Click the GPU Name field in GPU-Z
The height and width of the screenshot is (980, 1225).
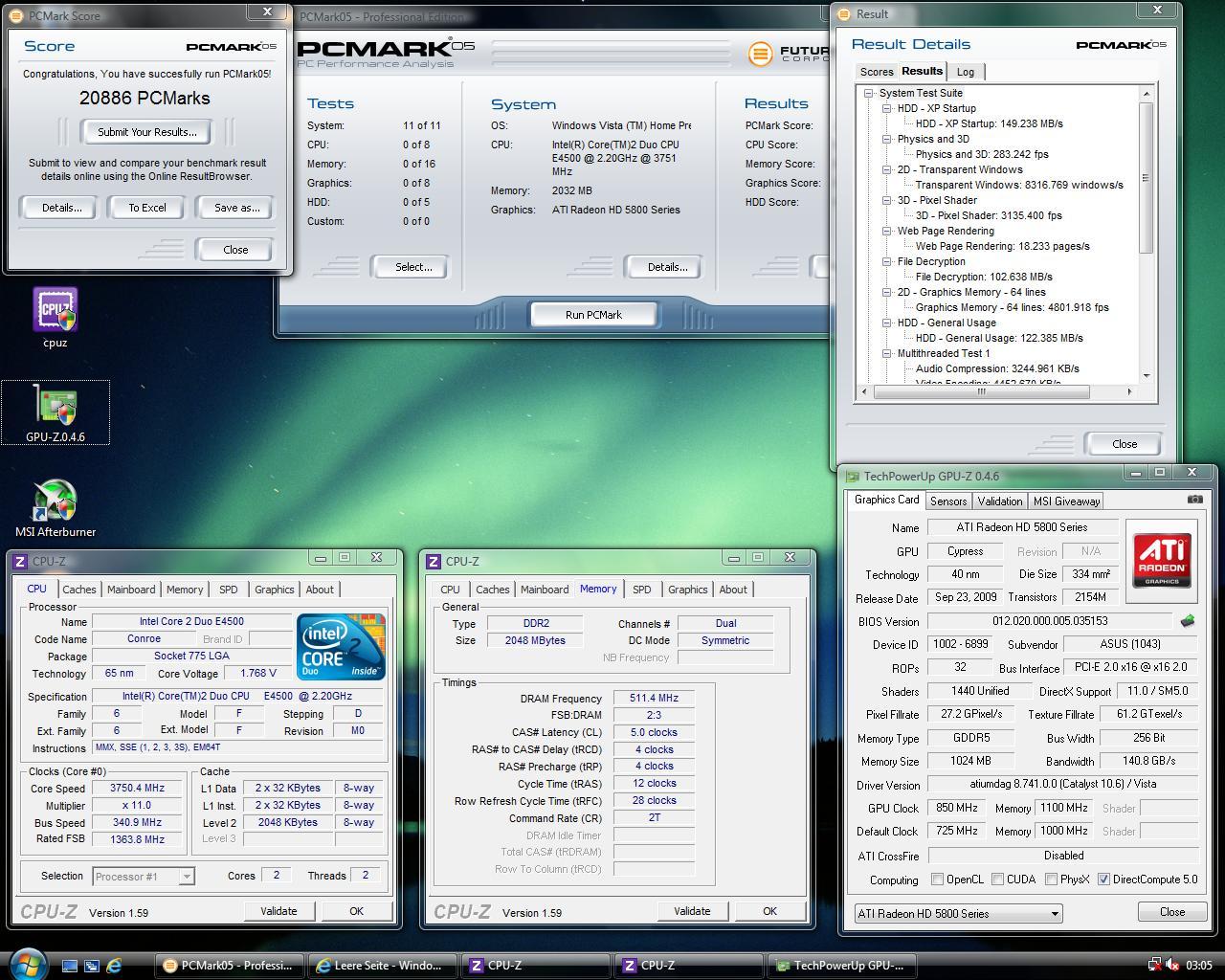pyautogui.click(x=1022, y=527)
